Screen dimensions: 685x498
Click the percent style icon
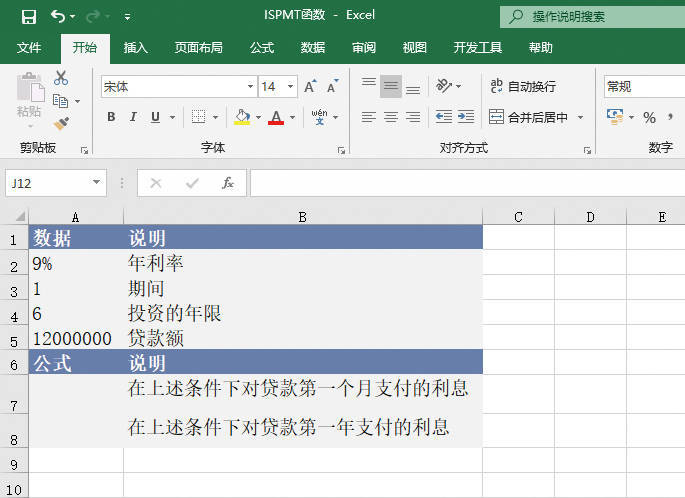[x=649, y=118]
